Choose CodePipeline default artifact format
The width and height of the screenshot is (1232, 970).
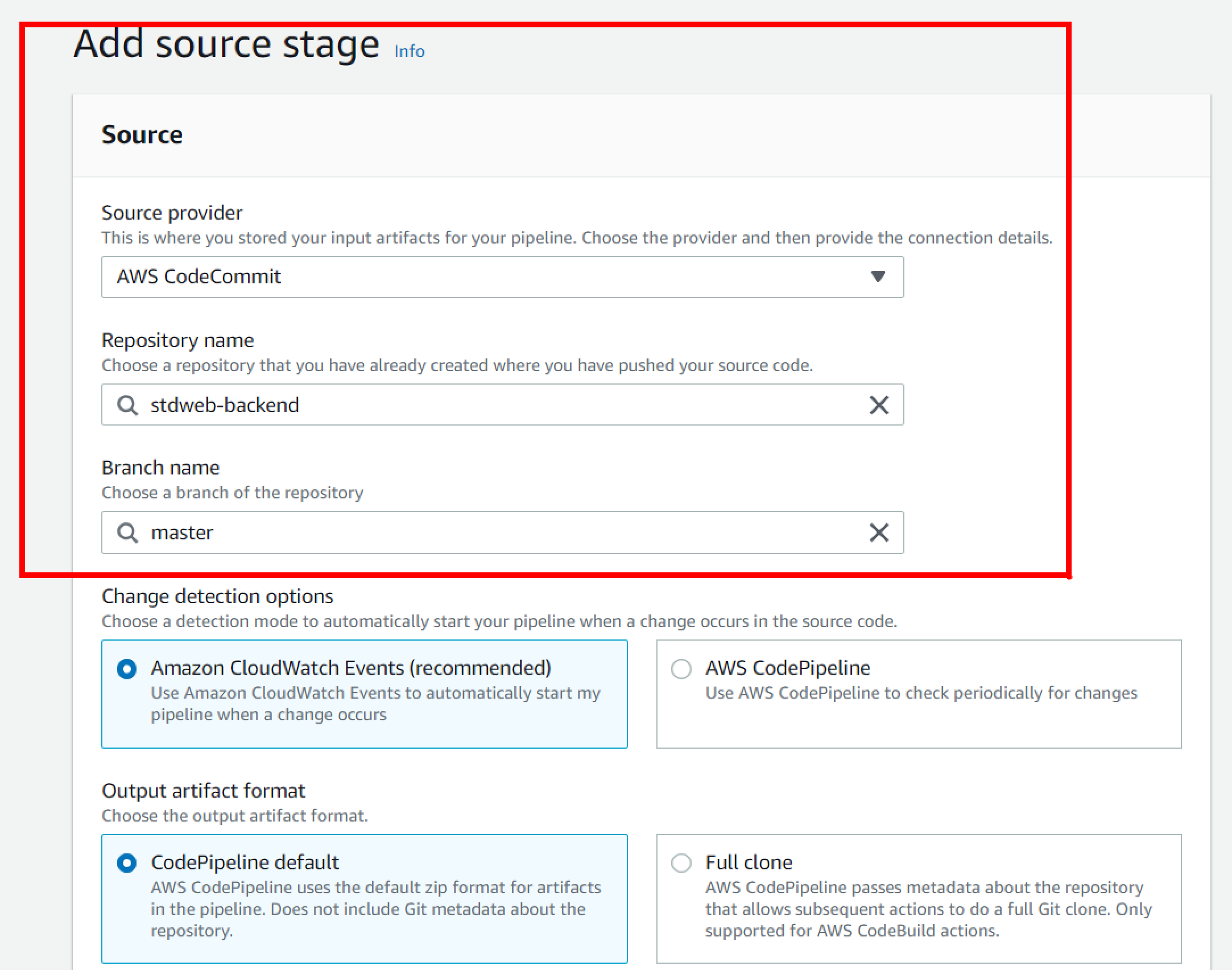127,863
